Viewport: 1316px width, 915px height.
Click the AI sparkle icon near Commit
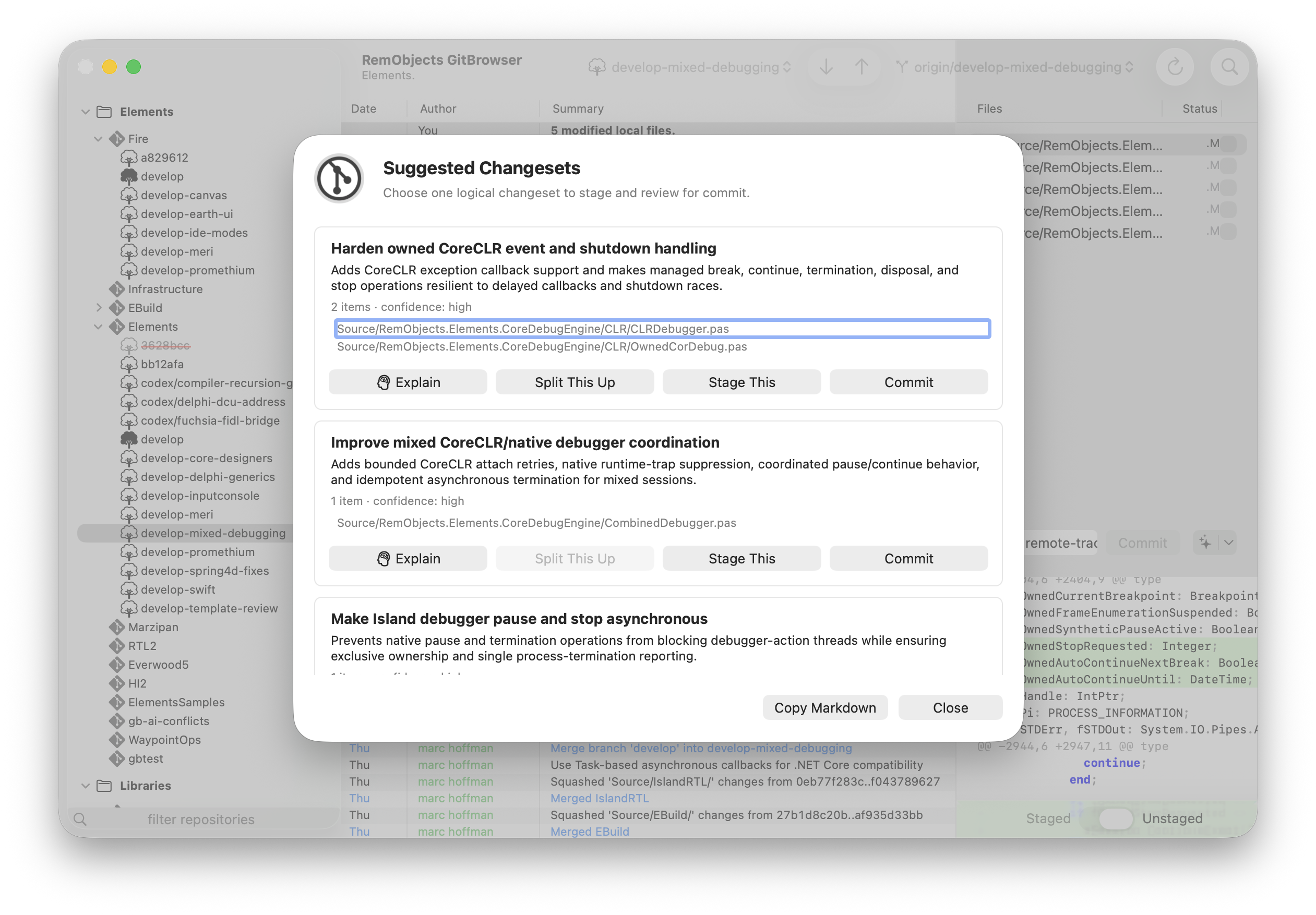coord(1205,543)
